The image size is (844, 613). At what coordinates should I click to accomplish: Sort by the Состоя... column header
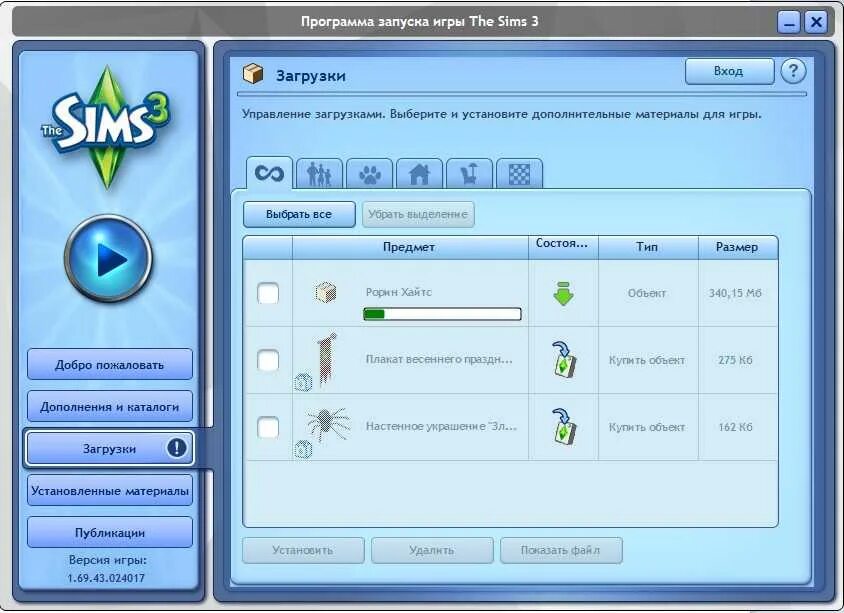click(x=563, y=248)
